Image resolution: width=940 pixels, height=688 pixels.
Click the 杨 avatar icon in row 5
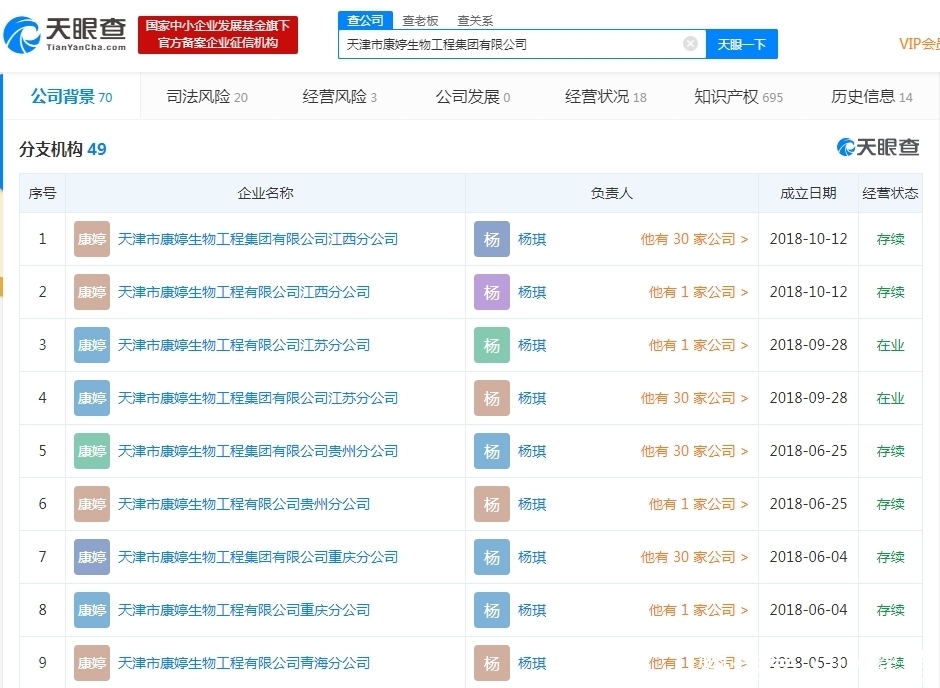(492, 451)
